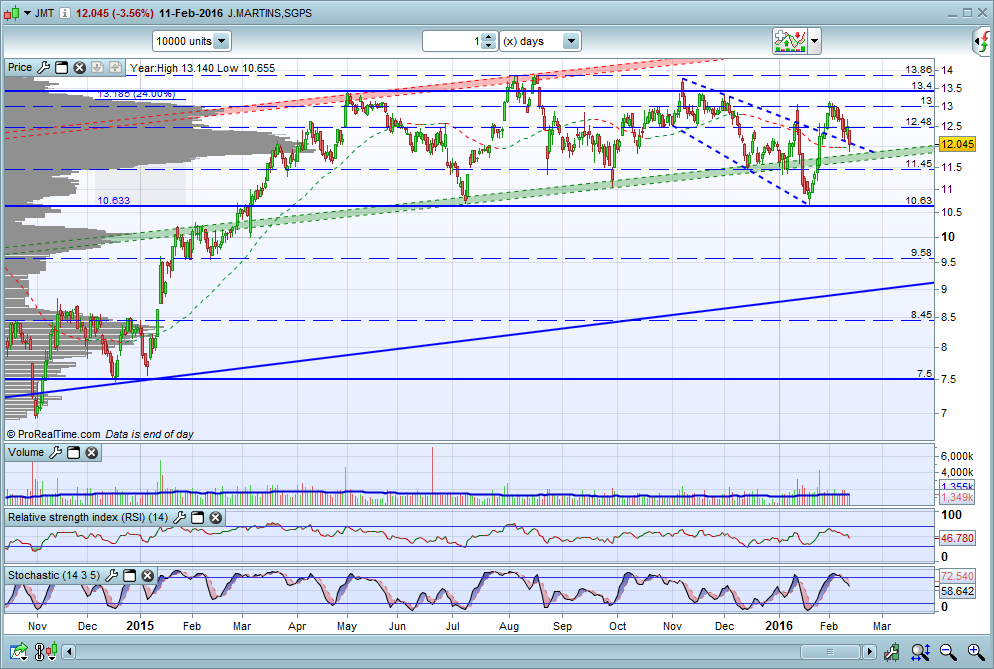
Task: Show JMT instrument info icon
Action: point(65,13)
